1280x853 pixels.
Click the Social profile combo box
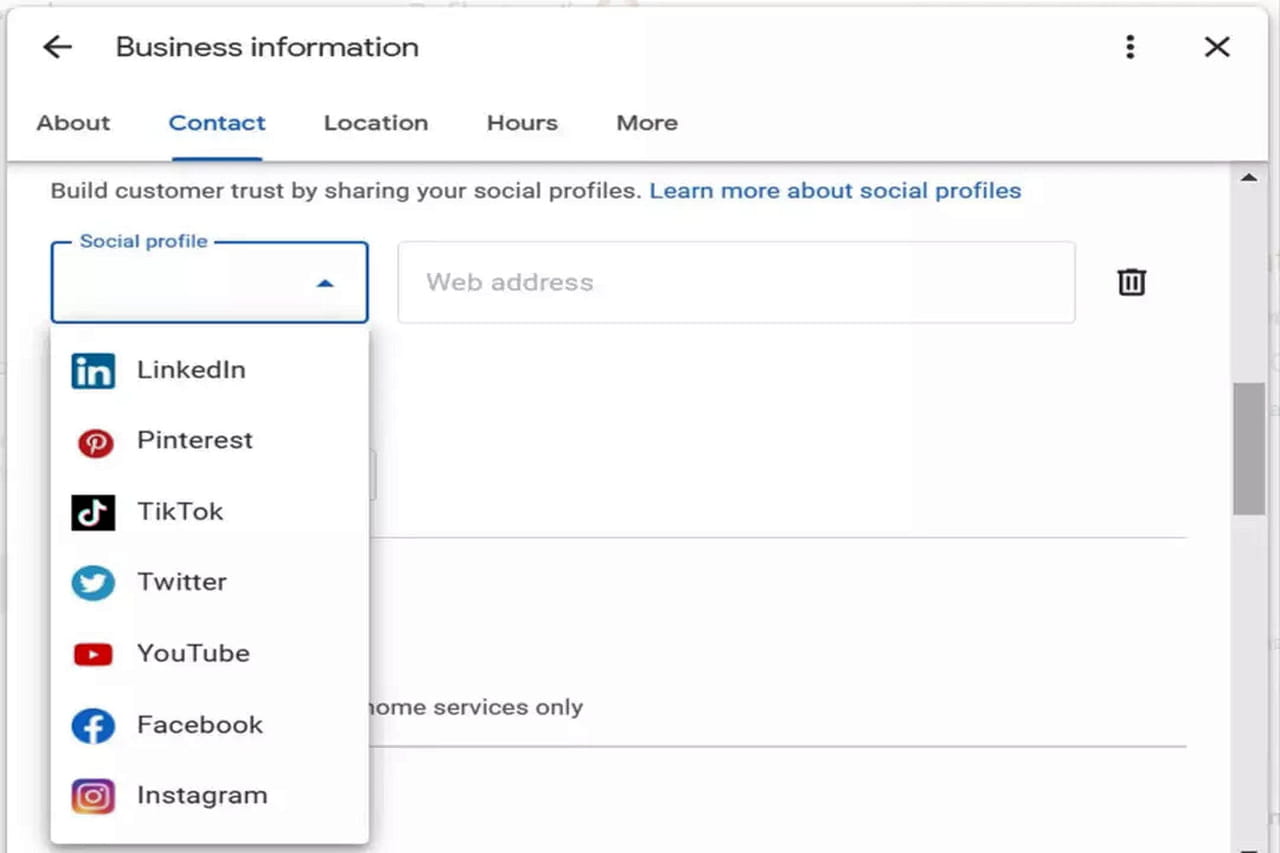[190, 283]
